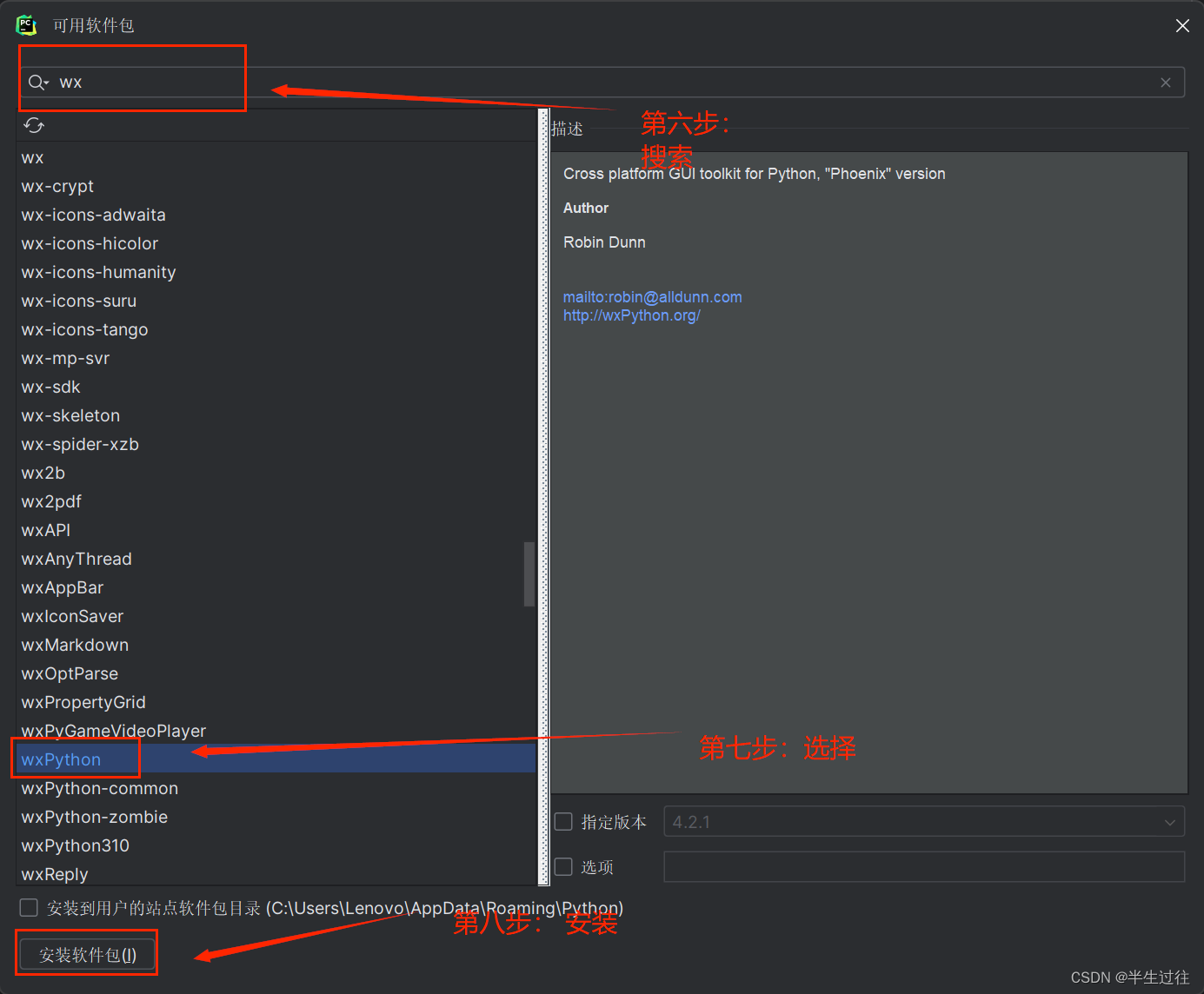Screen dimensions: 1204x994
Task: Select wx-icons-hicolor package
Action: pyautogui.click(x=276, y=244)
